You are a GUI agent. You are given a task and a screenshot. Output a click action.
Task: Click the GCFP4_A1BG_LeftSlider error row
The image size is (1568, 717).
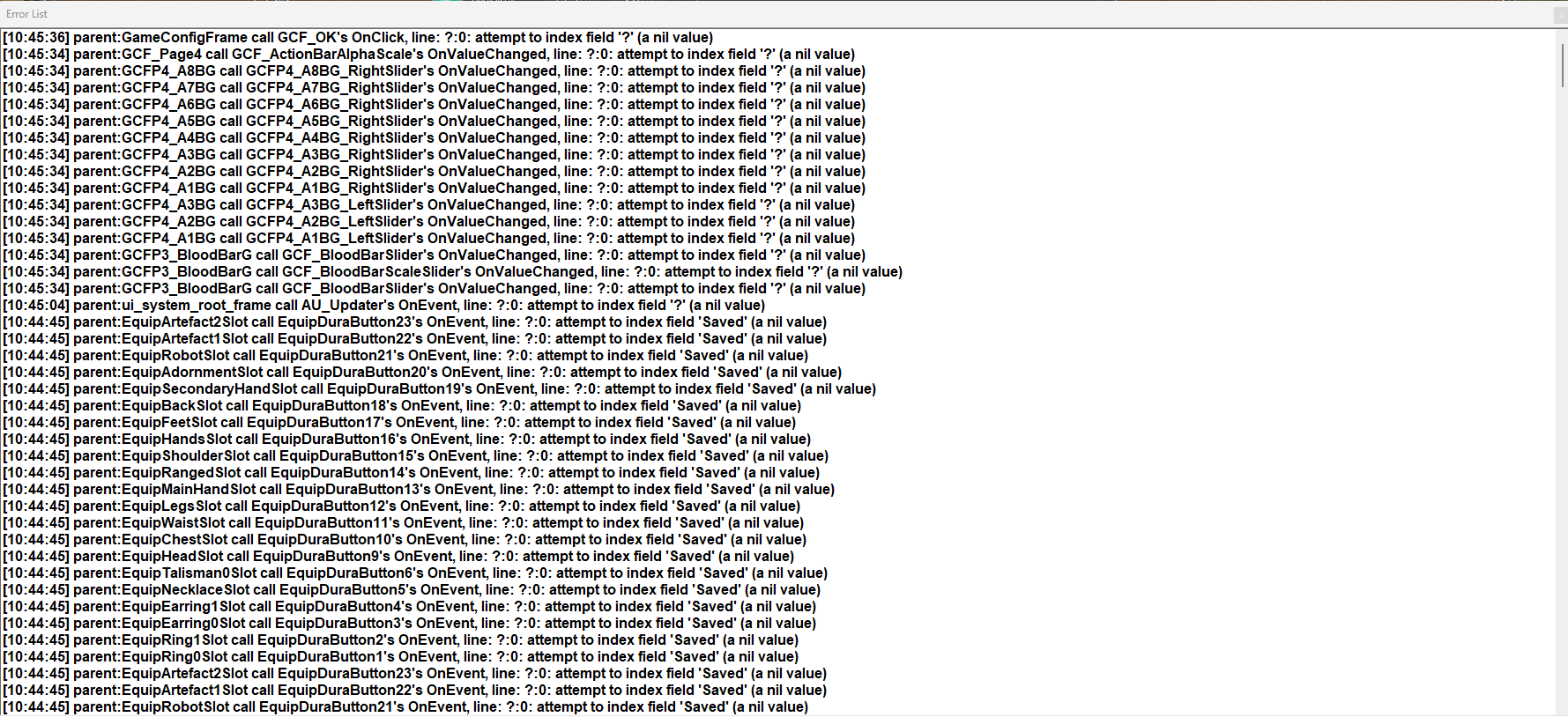click(x=429, y=239)
